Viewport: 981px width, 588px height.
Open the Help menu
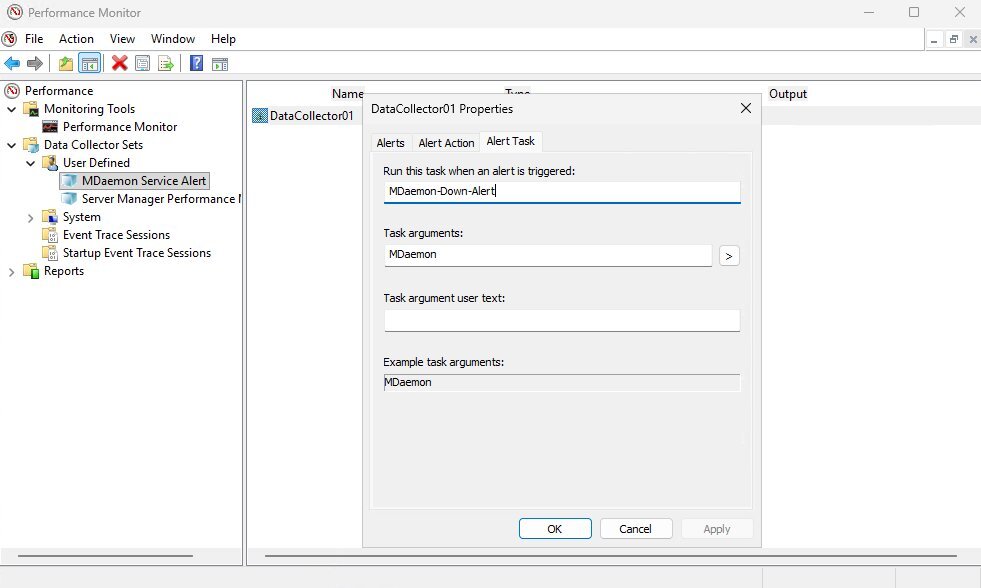tap(223, 39)
